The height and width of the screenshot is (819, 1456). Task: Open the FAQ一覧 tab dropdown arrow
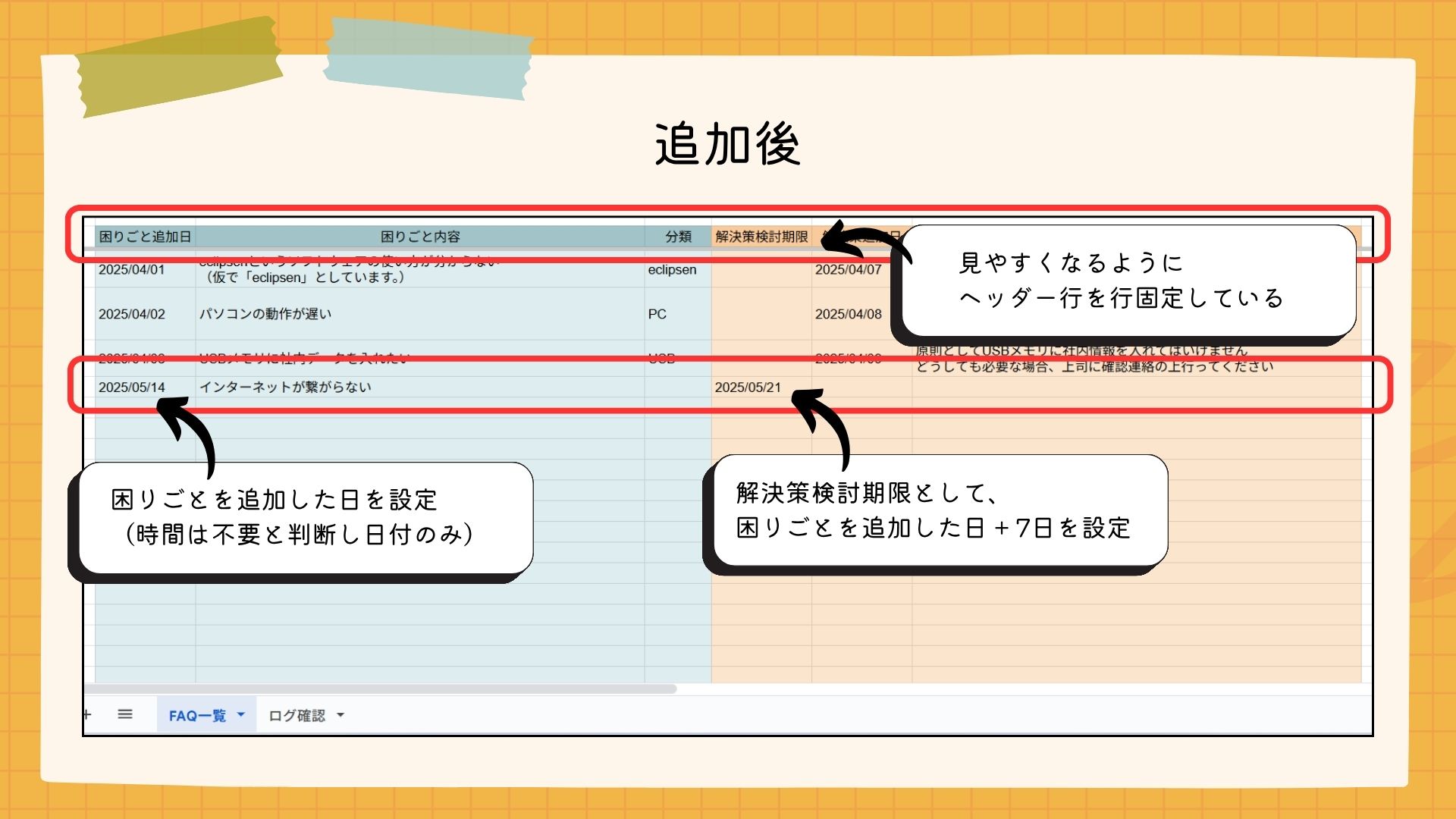pyautogui.click(x=241, y=714)
